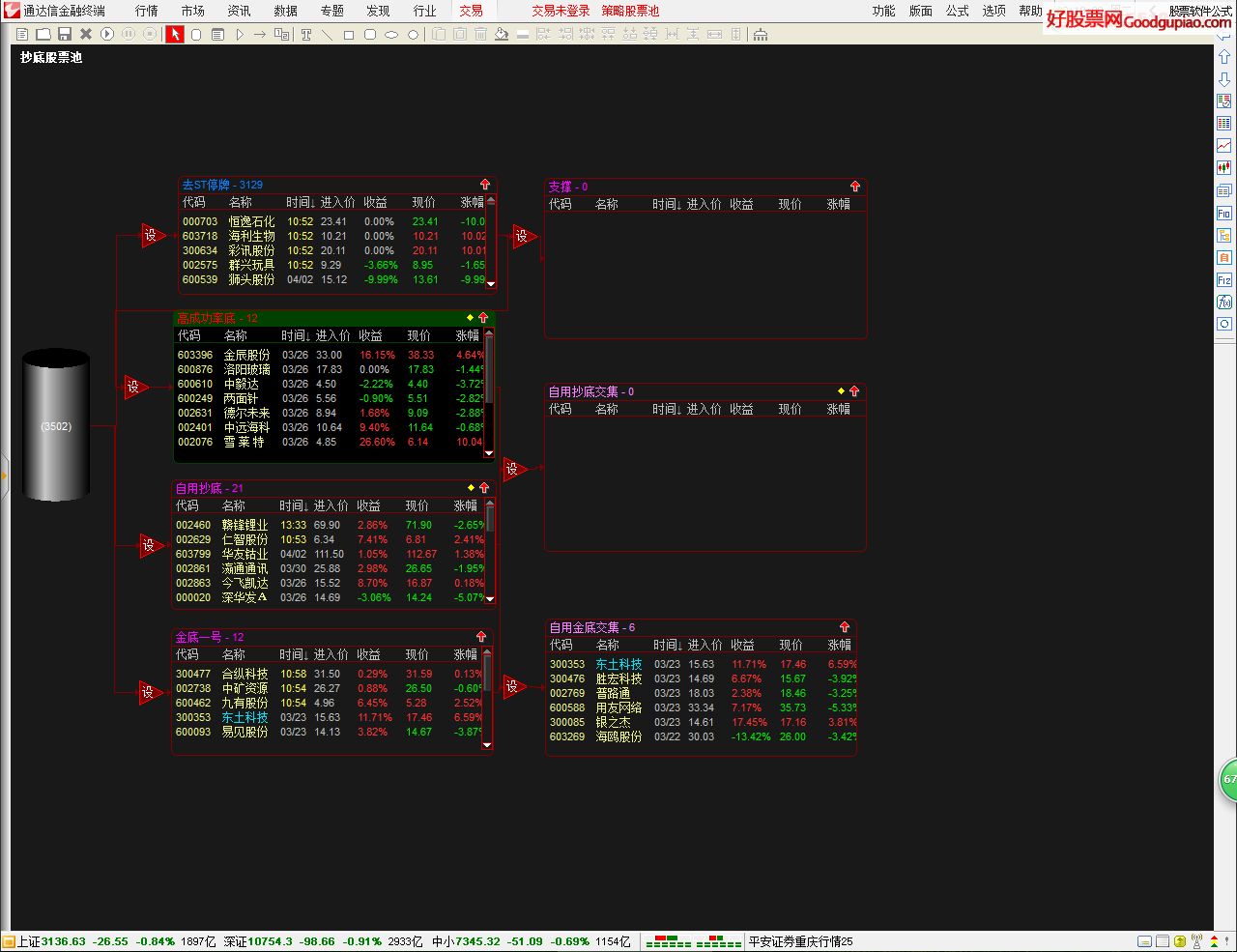Click the gray cylinder stock pool (3502)
1237x952 pixels.
coord(56,425)
